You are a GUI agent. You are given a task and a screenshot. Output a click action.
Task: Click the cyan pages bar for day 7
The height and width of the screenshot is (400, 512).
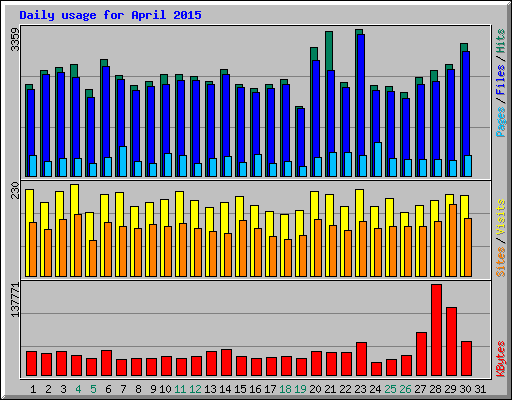(x=123, y=162)
